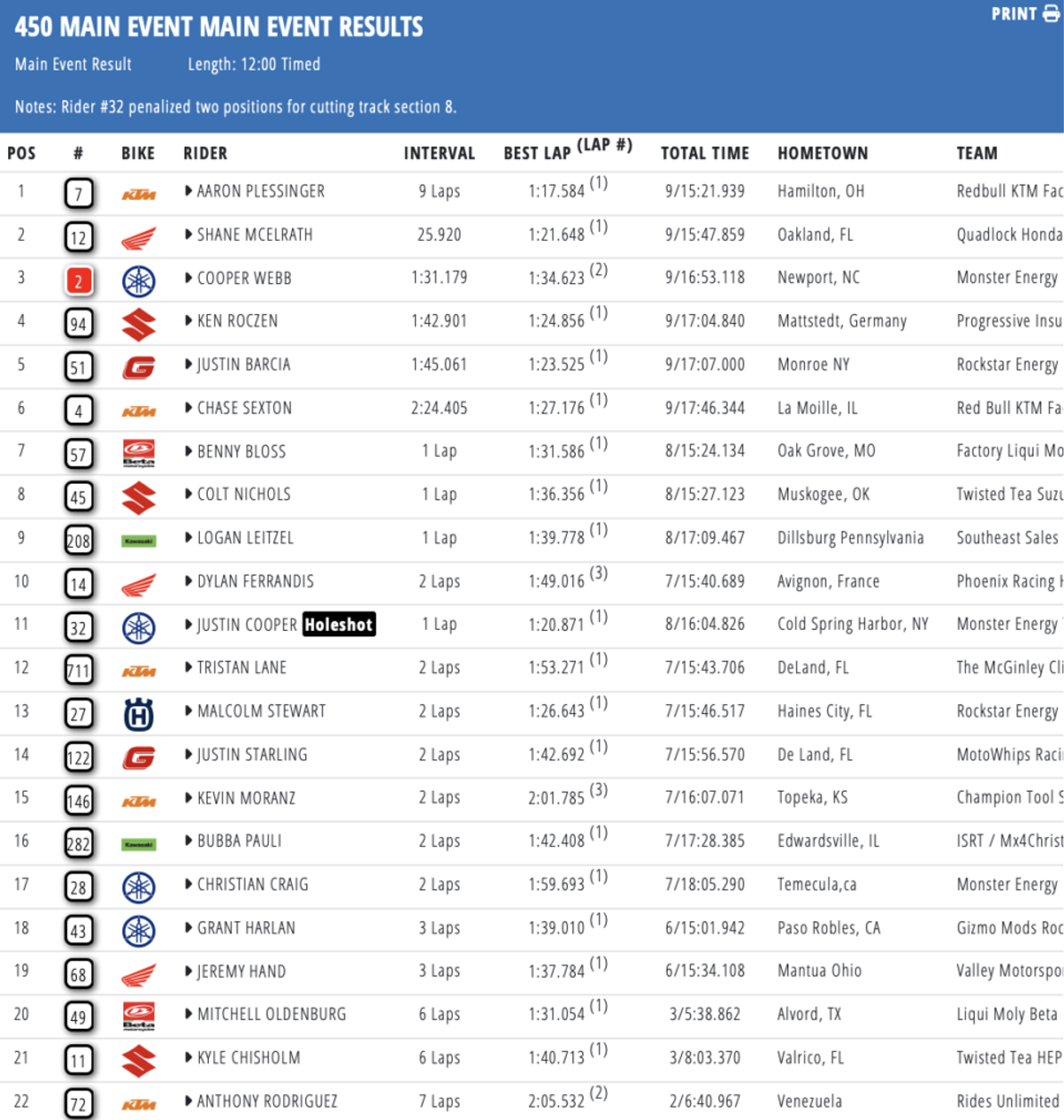Click the Kawasaki logo for Logan Leitzel
Screen dimensions: 1064x1120
[138, 541]
